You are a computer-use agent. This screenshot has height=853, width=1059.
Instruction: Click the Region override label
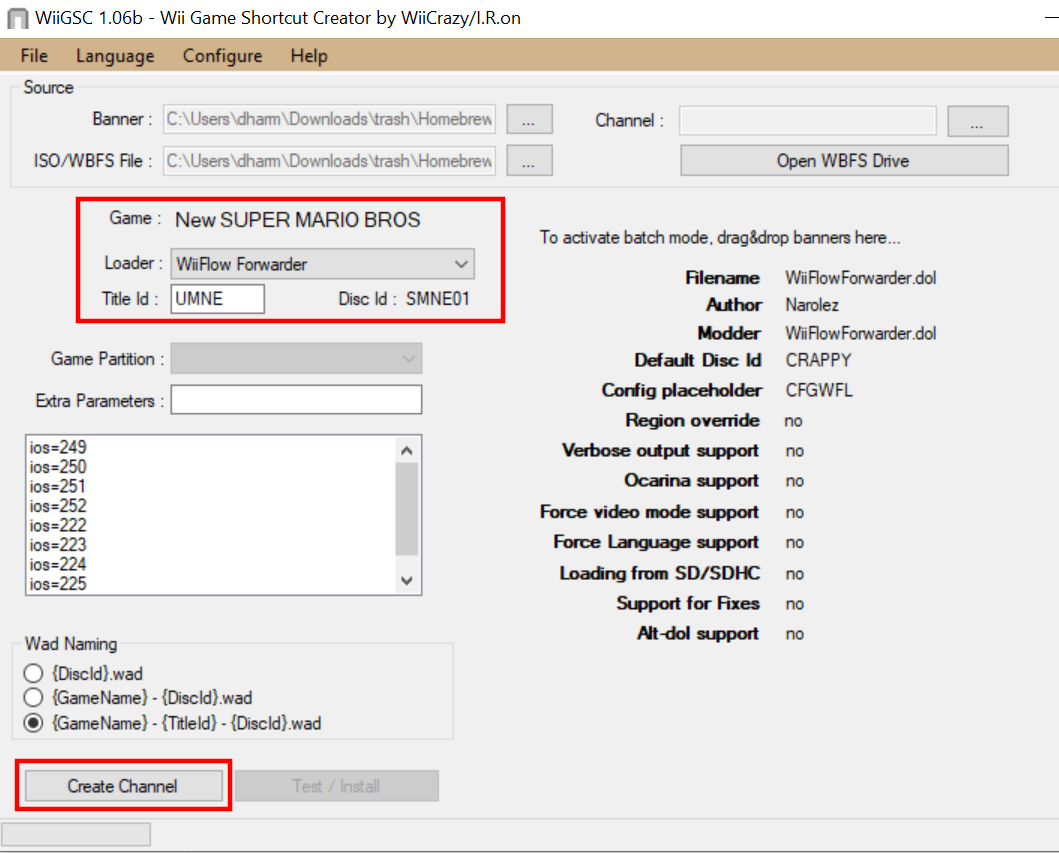point(693,421)
